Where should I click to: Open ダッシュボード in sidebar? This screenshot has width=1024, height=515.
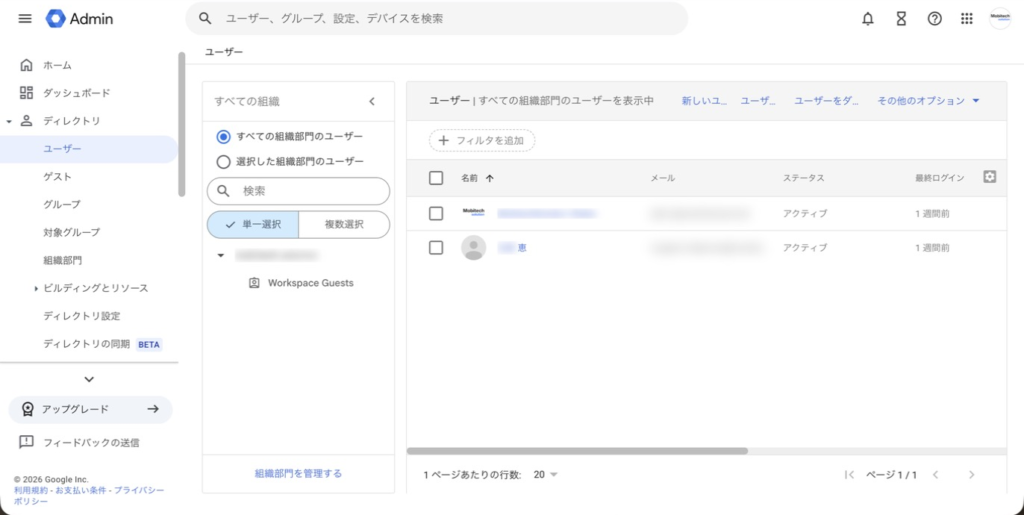(x=76, y=93)
